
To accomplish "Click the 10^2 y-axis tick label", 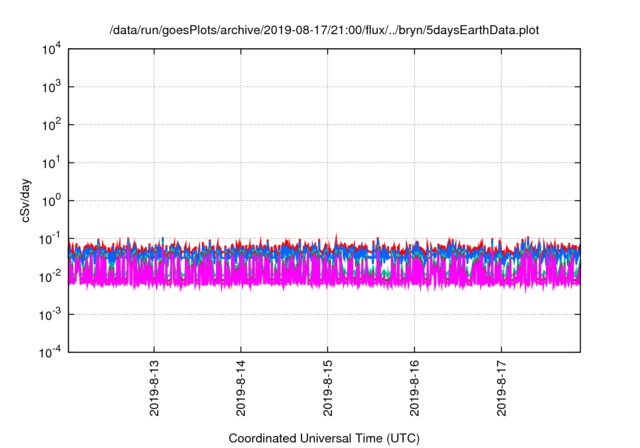I will click(x=51, y=125).
